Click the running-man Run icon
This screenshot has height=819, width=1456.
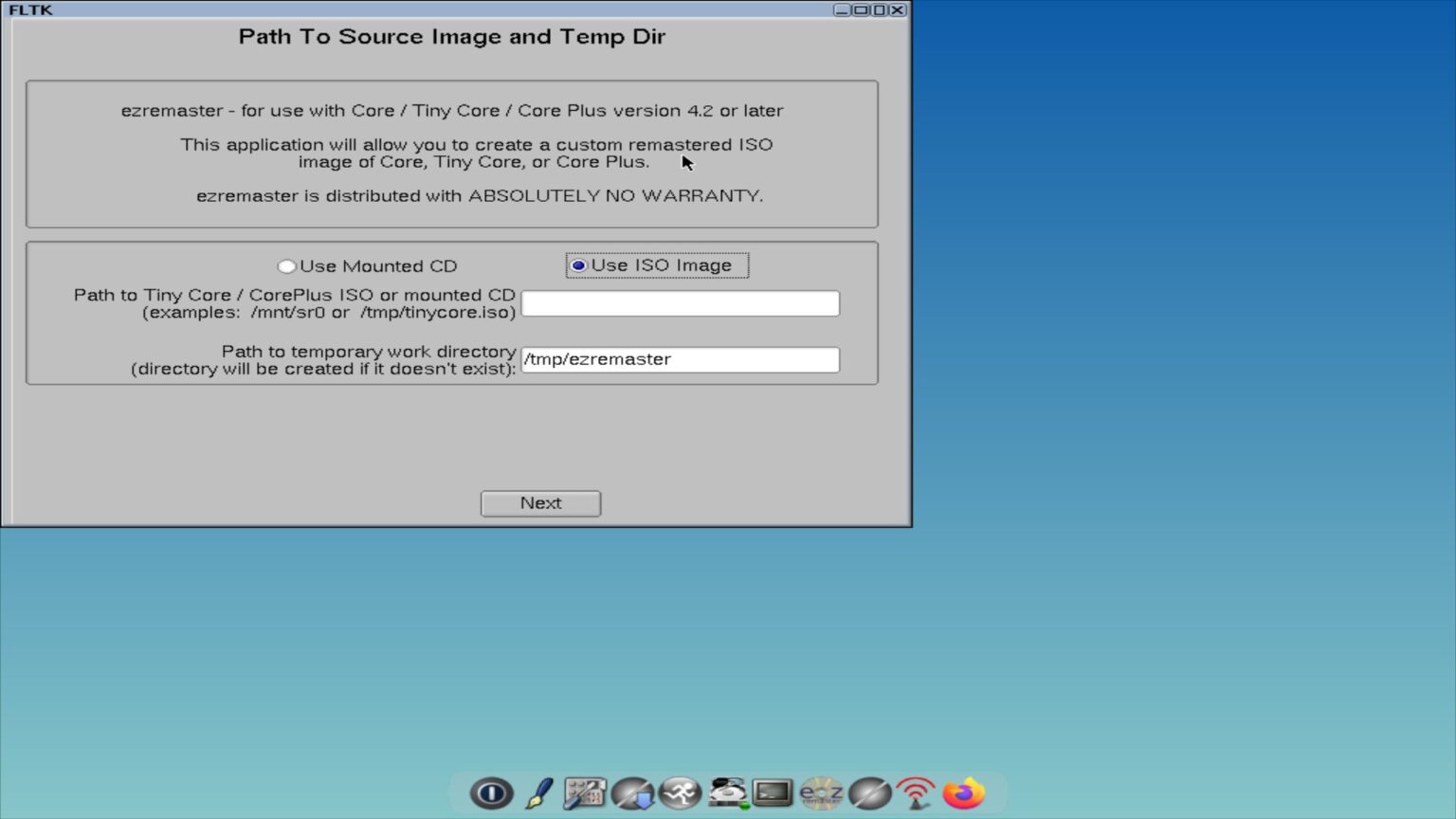pos(680,792)
